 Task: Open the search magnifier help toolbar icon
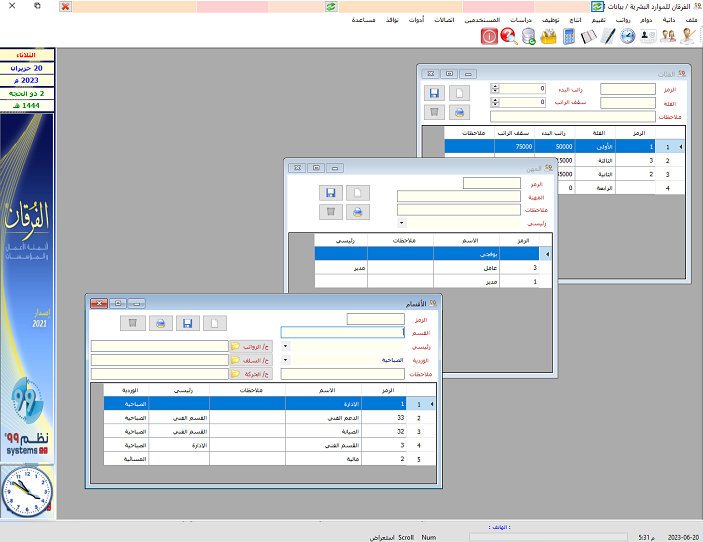(x=509, y=36)
